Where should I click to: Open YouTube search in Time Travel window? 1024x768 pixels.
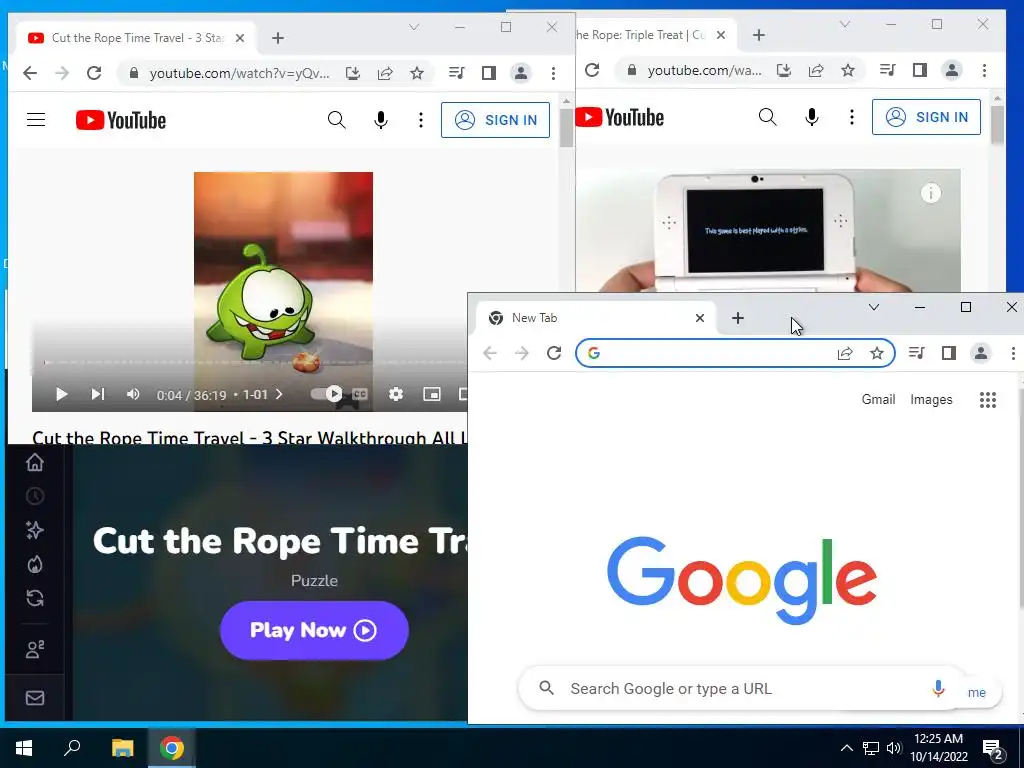tap(336, 120)
